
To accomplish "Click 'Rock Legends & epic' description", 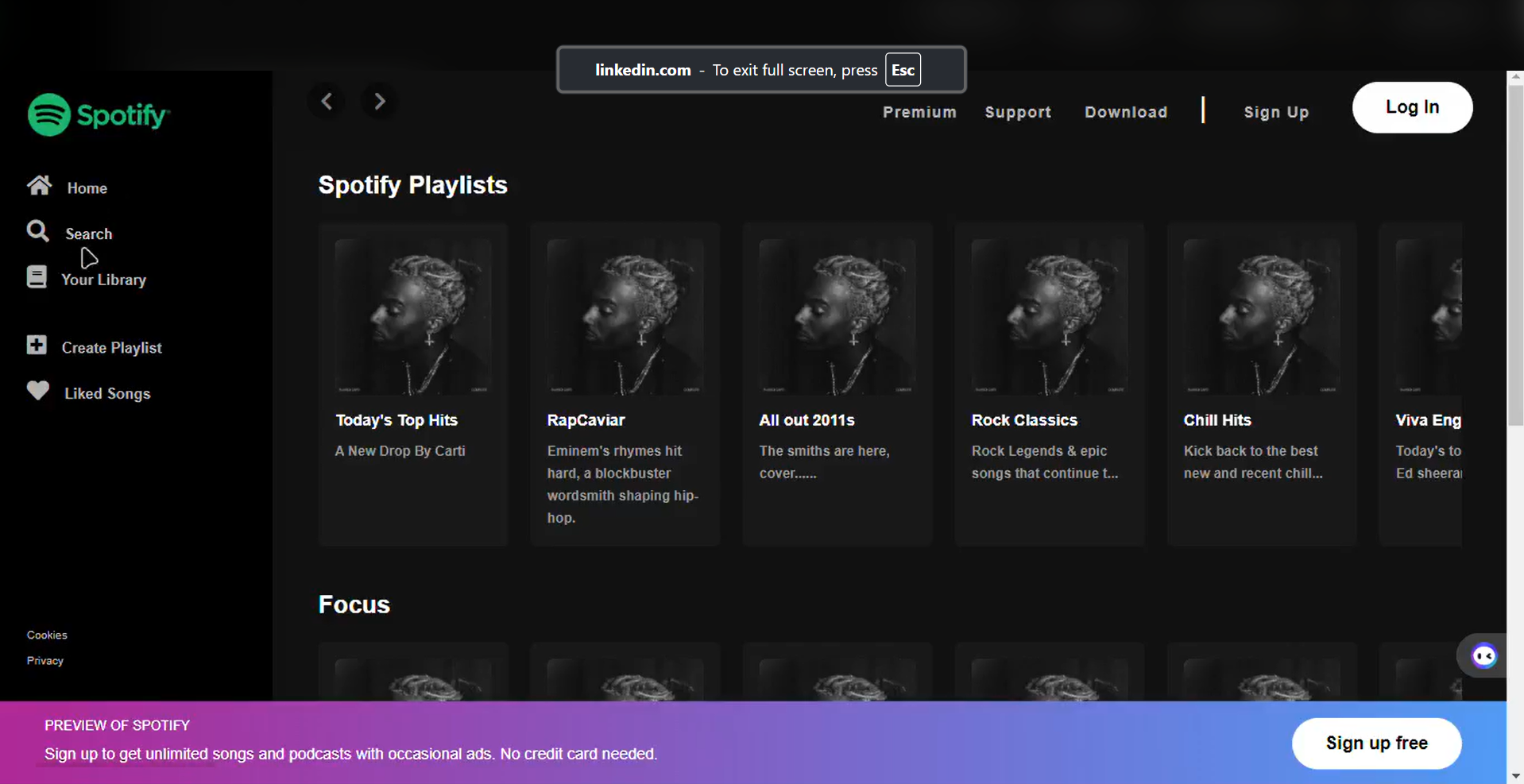I will coord(1045,462).
